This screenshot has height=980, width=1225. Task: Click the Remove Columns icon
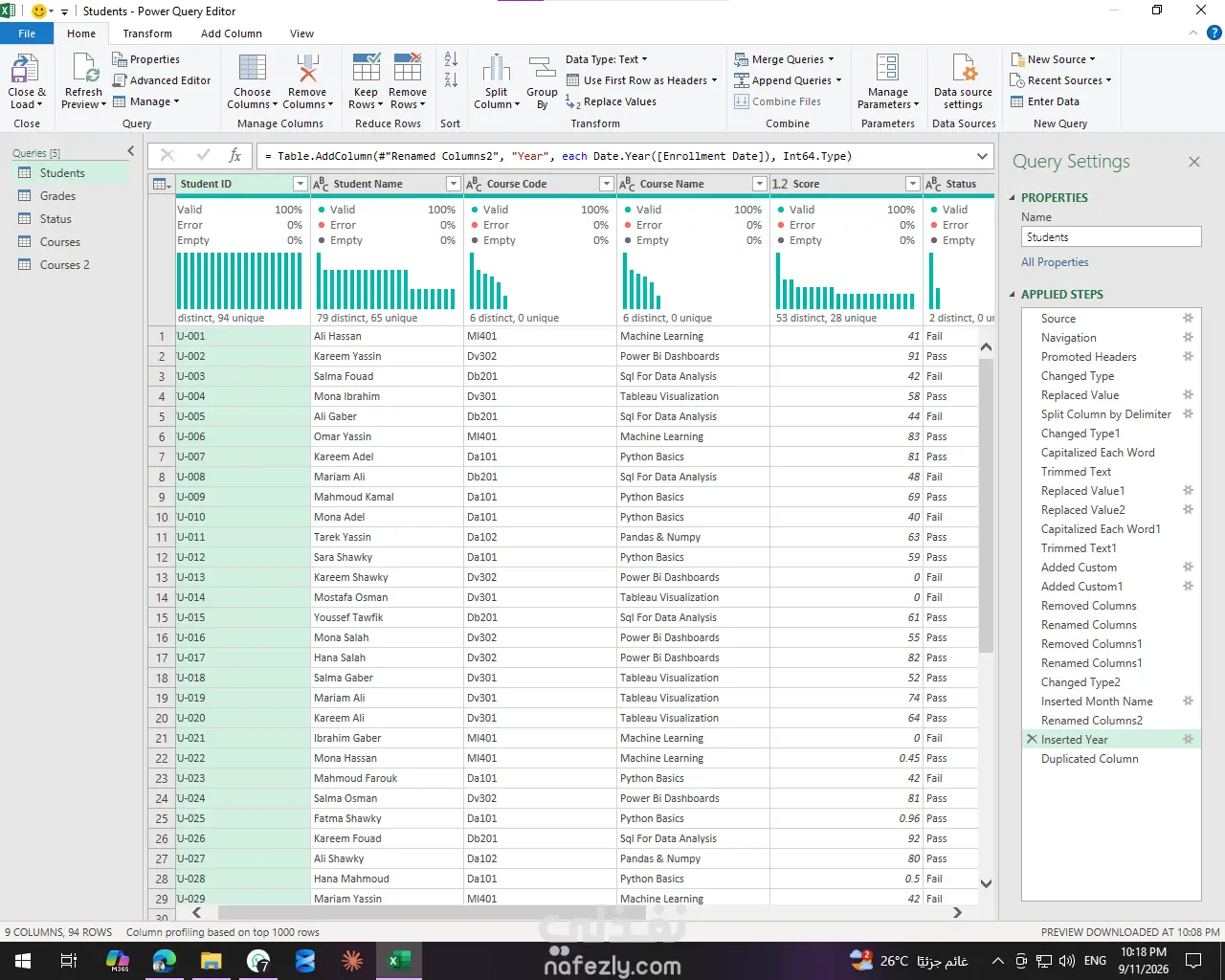click(307, 69)
